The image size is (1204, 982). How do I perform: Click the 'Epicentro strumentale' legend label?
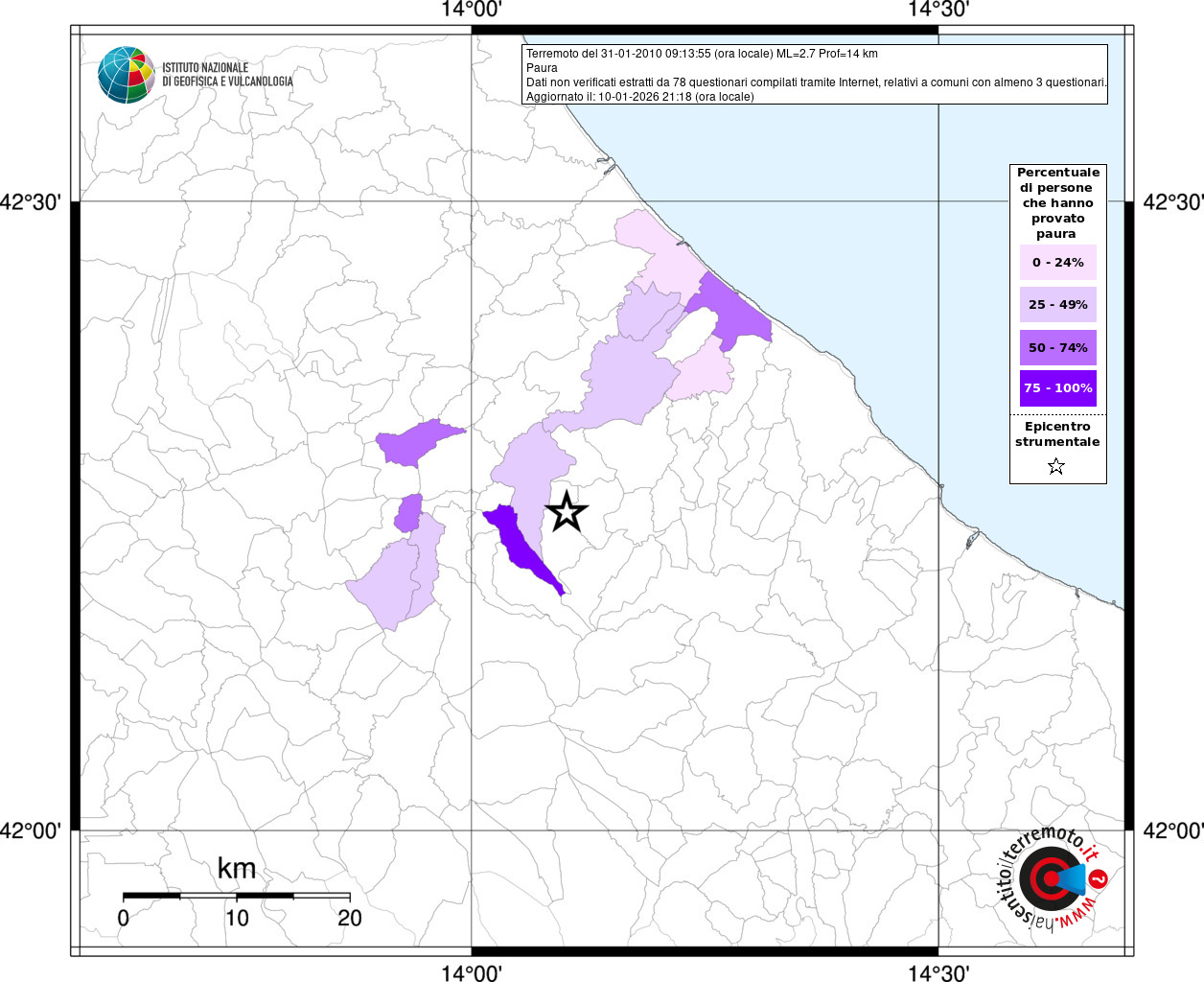coord(1057,434)
